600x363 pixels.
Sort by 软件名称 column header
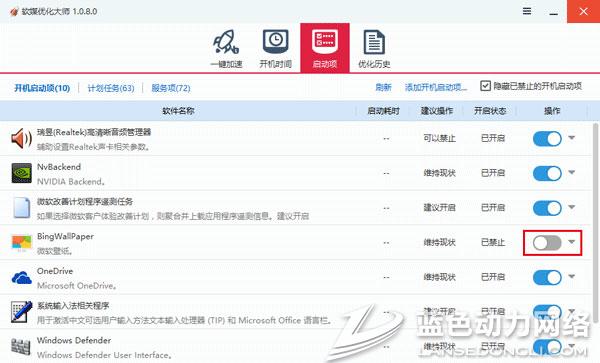point(178,111)
